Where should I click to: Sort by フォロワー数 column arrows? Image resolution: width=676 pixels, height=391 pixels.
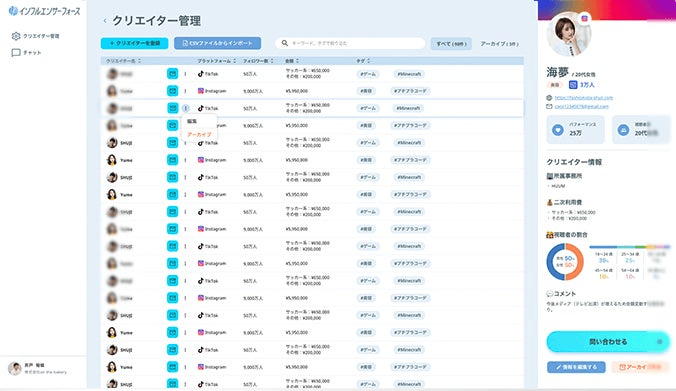272,61
